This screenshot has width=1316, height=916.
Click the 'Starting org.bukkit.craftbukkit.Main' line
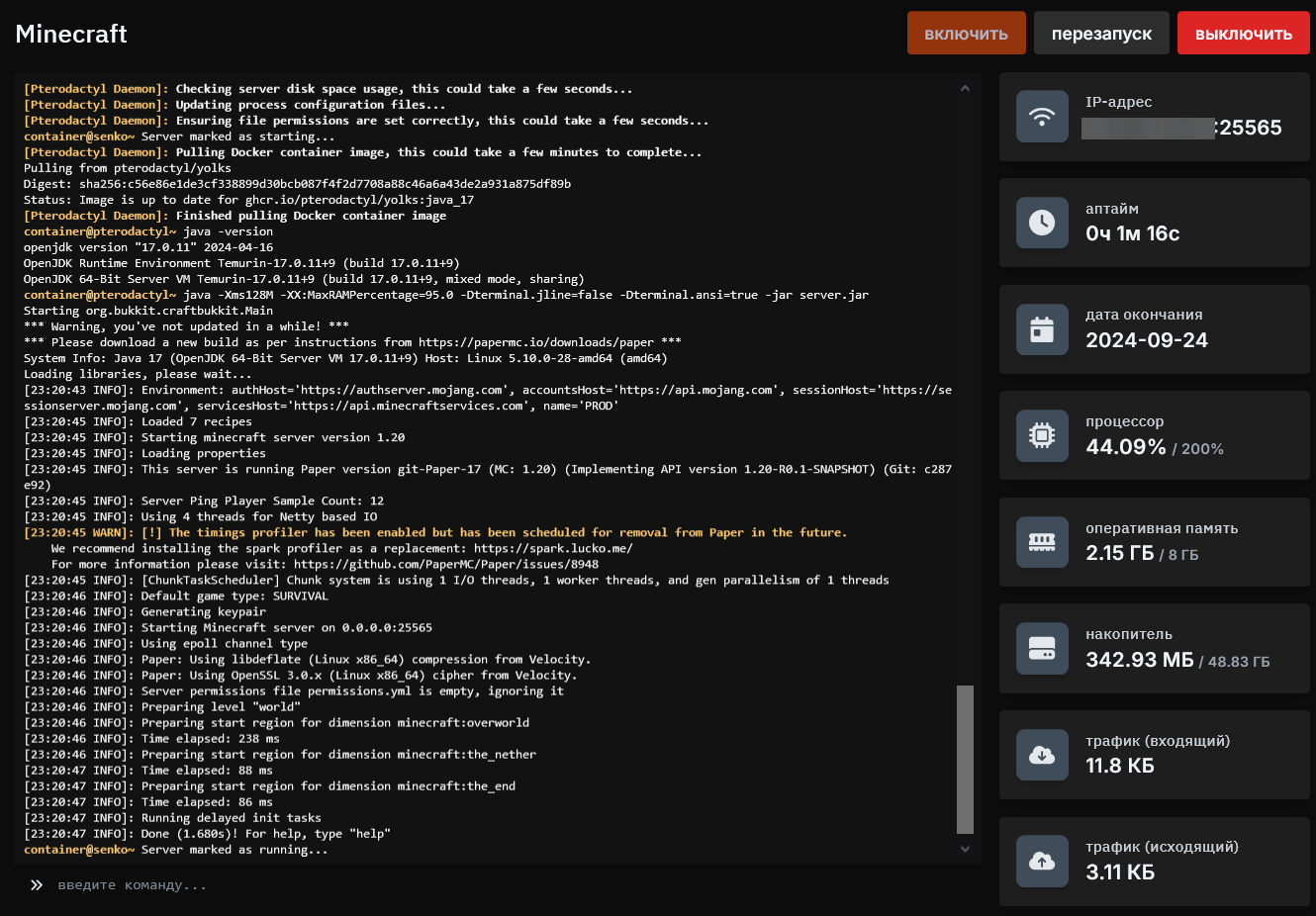(x=148, y=311)
